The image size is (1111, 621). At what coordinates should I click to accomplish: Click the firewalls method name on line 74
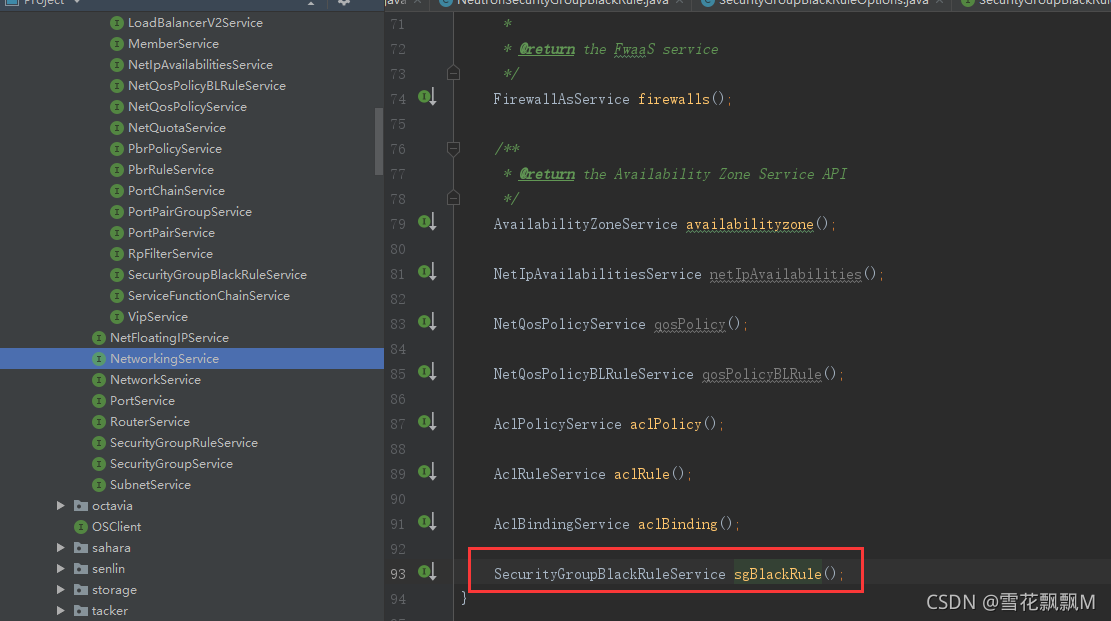673,99
